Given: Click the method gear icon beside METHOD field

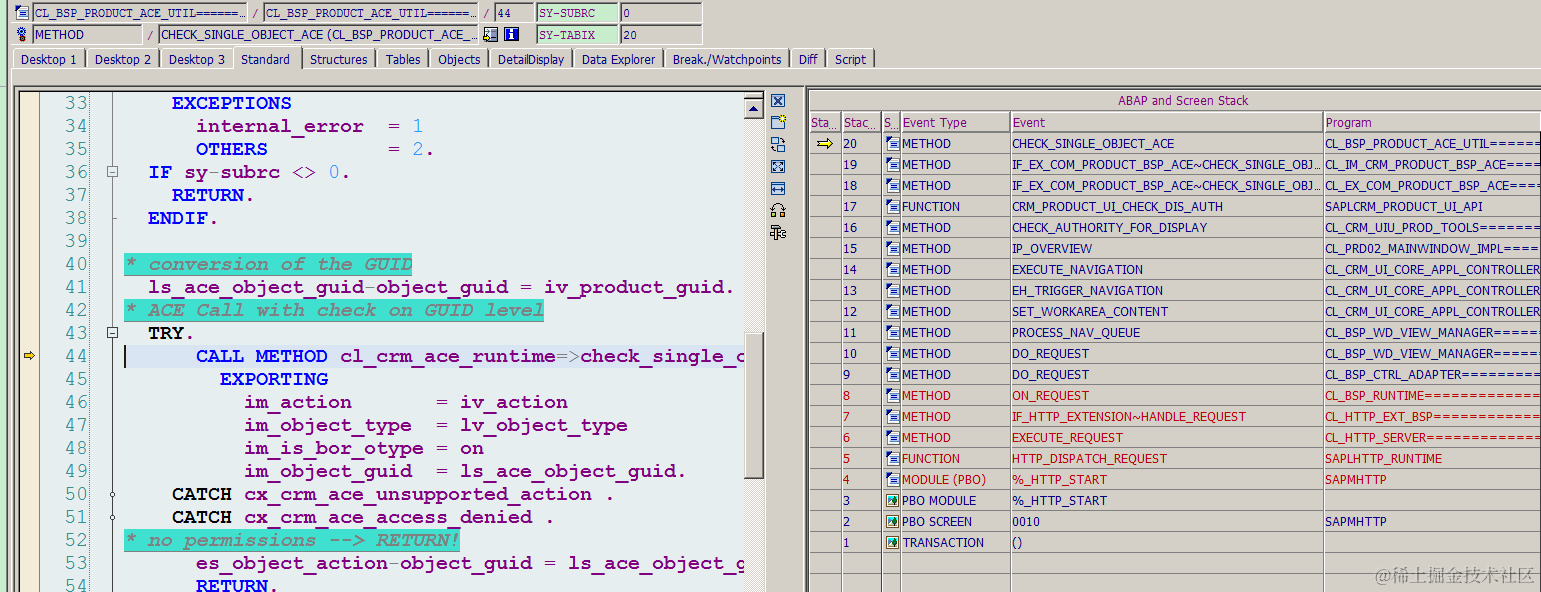Looking at the screenshot, I should 22,34.
